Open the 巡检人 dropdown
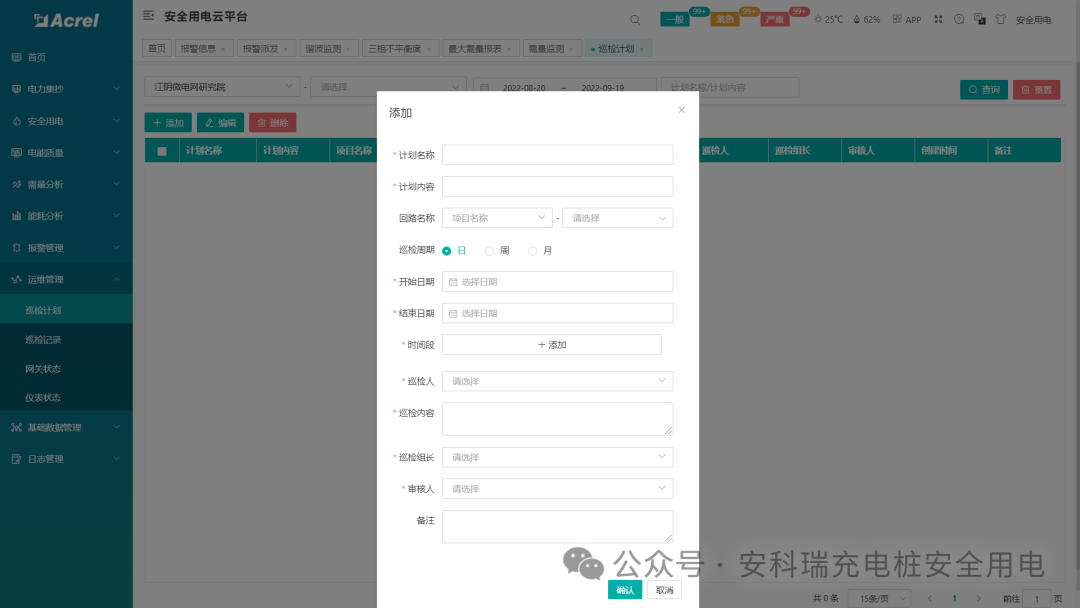The width and height of the screenshot is (1080, 608). (557, 381)
